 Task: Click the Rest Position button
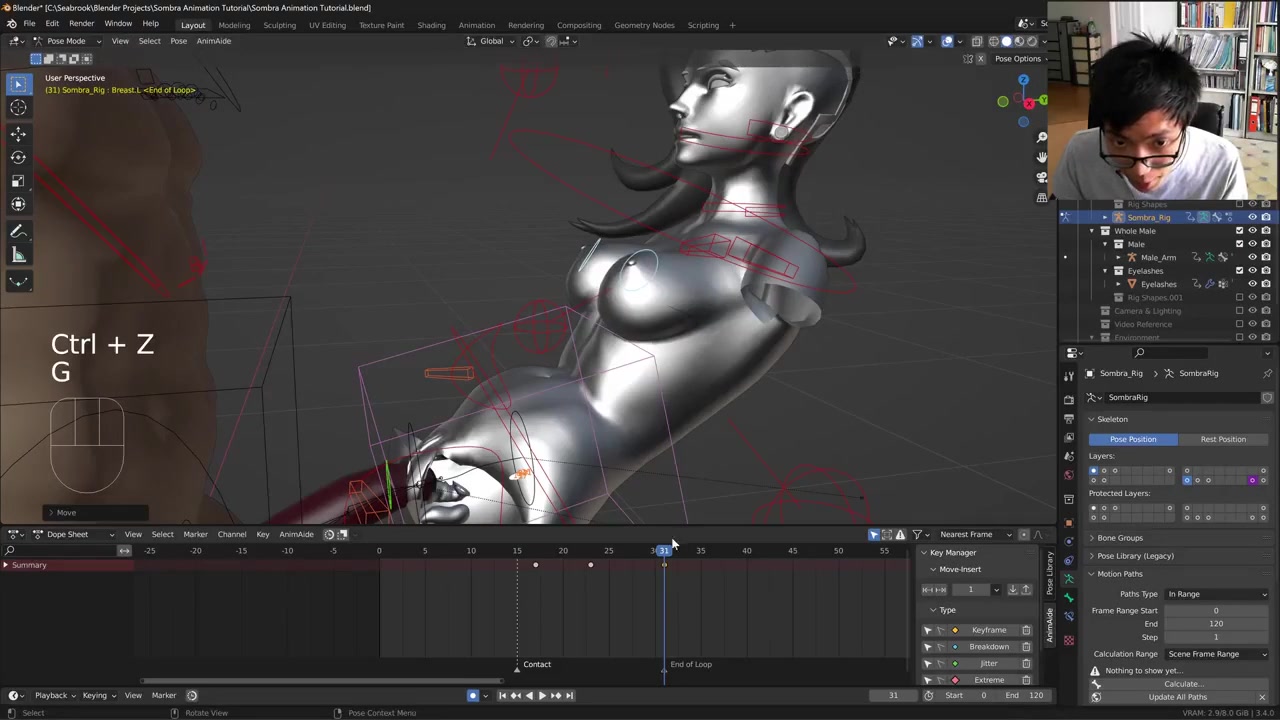pyautogui.click(x=1223, y=439)
